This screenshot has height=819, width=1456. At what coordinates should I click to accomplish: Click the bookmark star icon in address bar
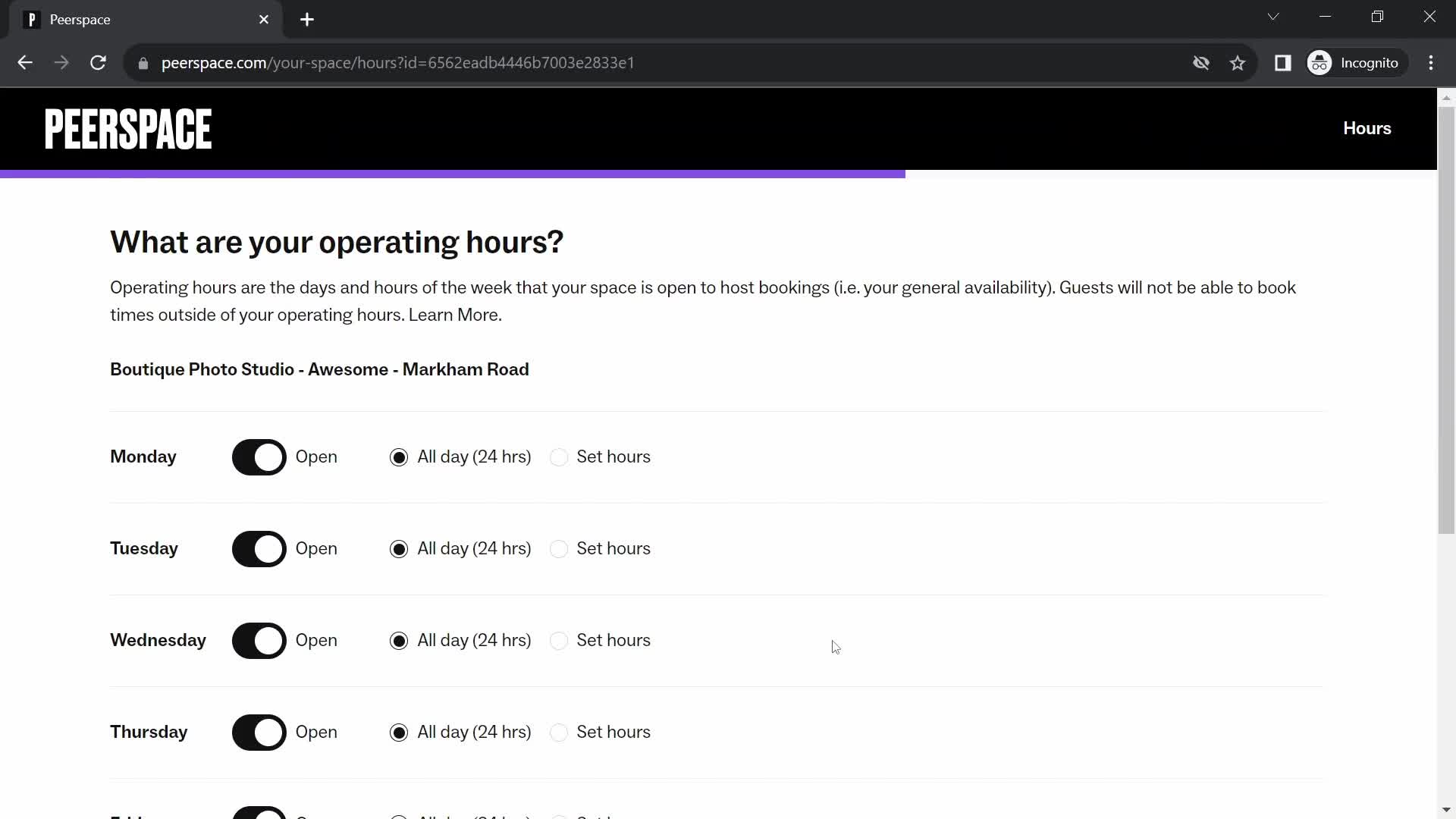pyautogui.click(x=1238, y=63)
